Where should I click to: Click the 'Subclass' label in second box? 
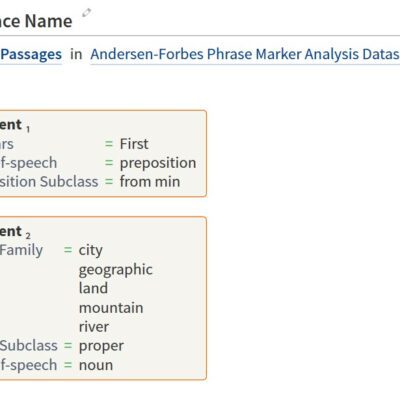(29, 346)
